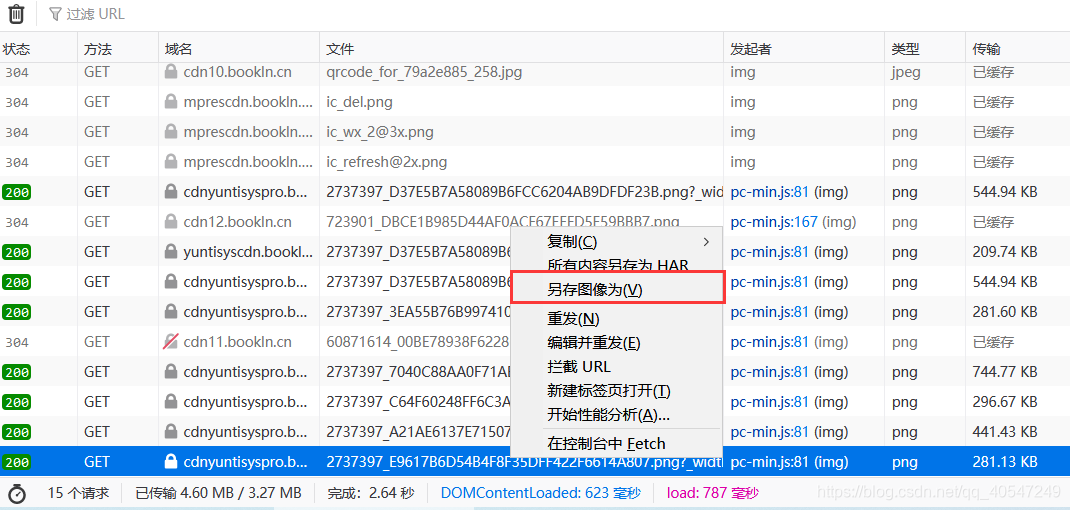Click lock icon for yuntisyscdn.bookl... row
Image resolution: width=1070 pixels, height=510 pixels.
coord(171,252)
